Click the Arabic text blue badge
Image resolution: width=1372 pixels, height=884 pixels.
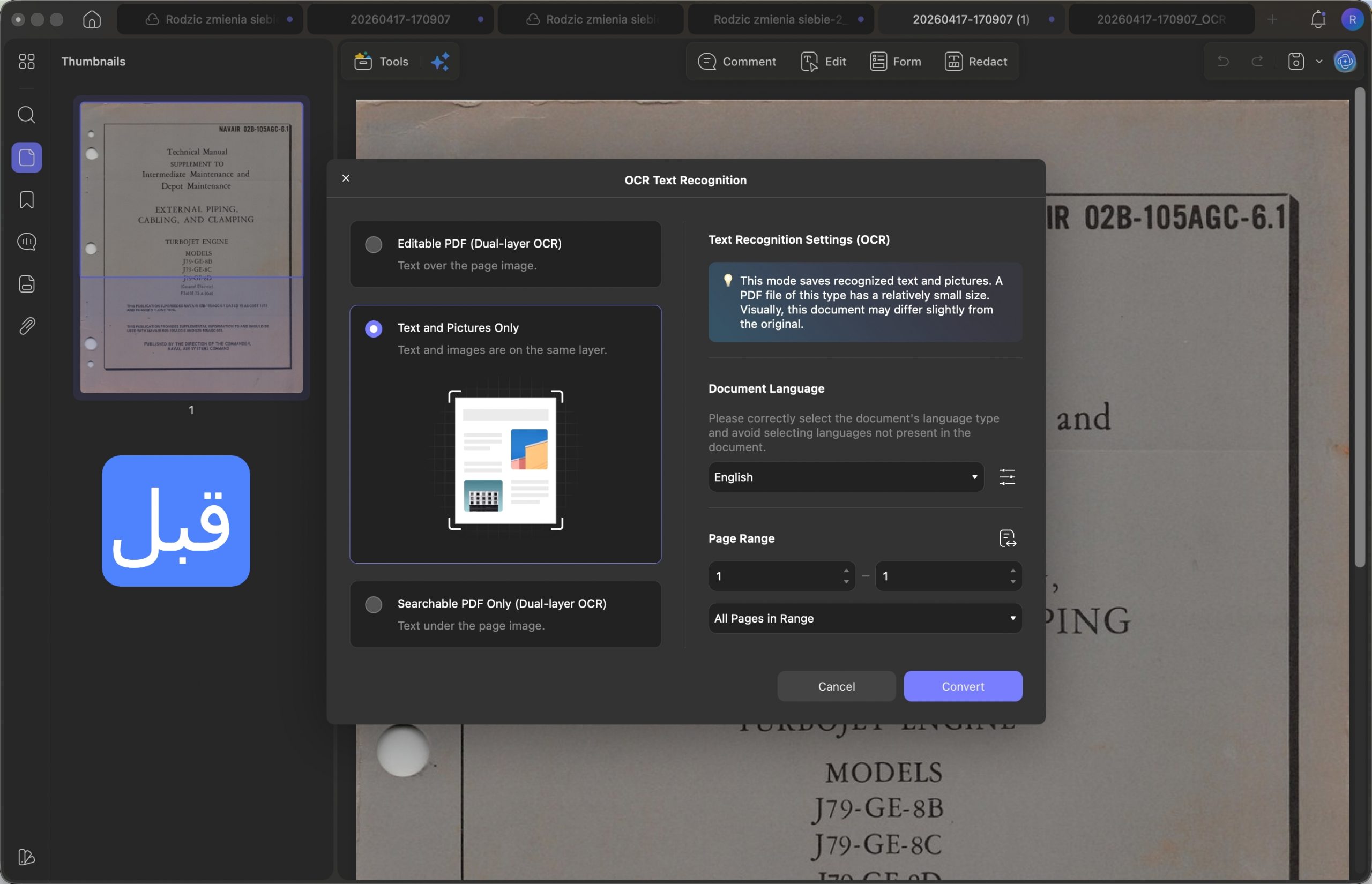(176, 521)
